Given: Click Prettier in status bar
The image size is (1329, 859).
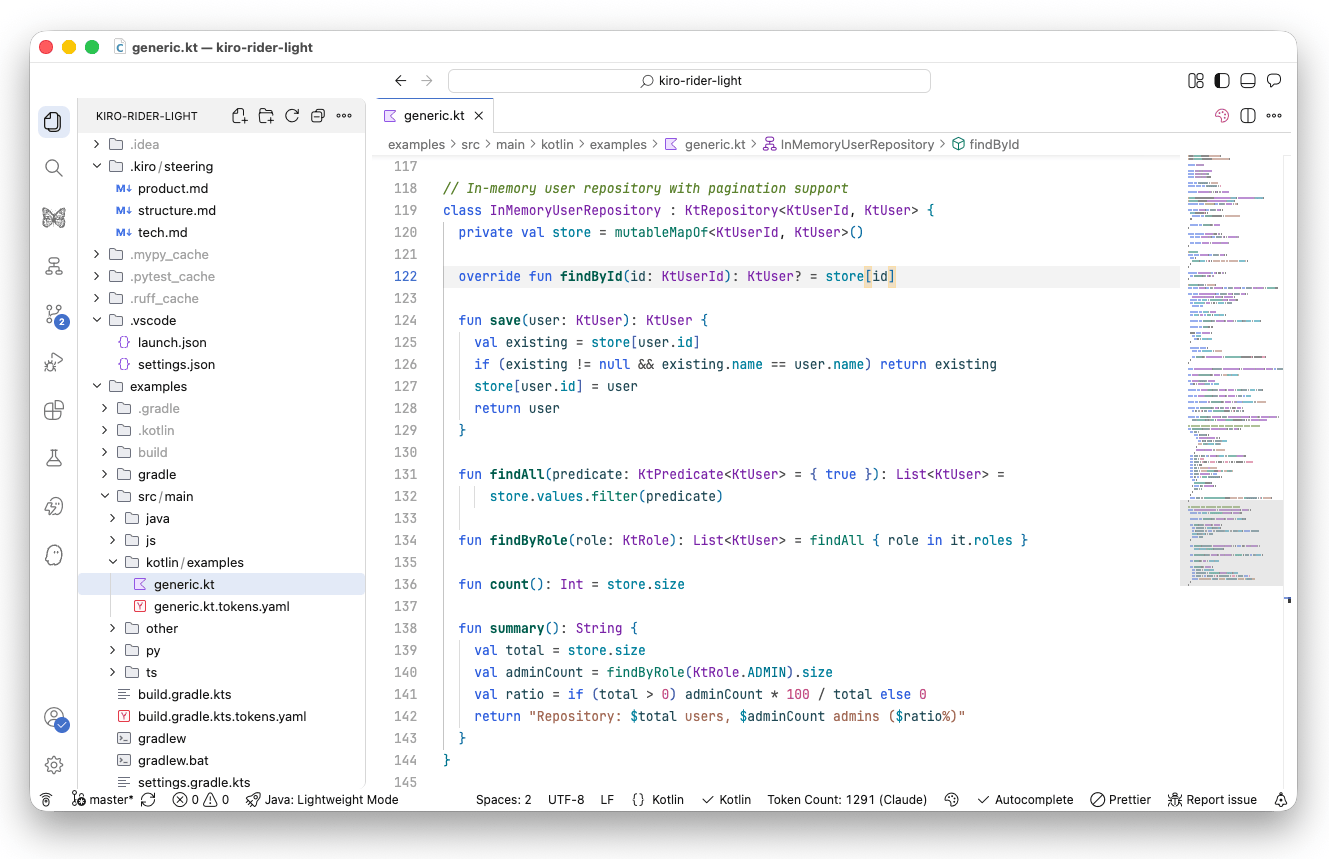Looking at the screenshot, I should (1120, 800).
